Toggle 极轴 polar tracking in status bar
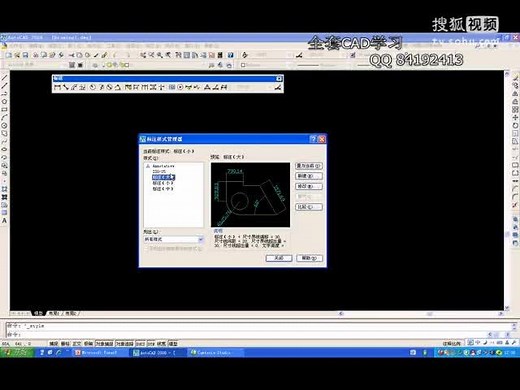This screenshot has height=390, width=520. click(88, 343)
